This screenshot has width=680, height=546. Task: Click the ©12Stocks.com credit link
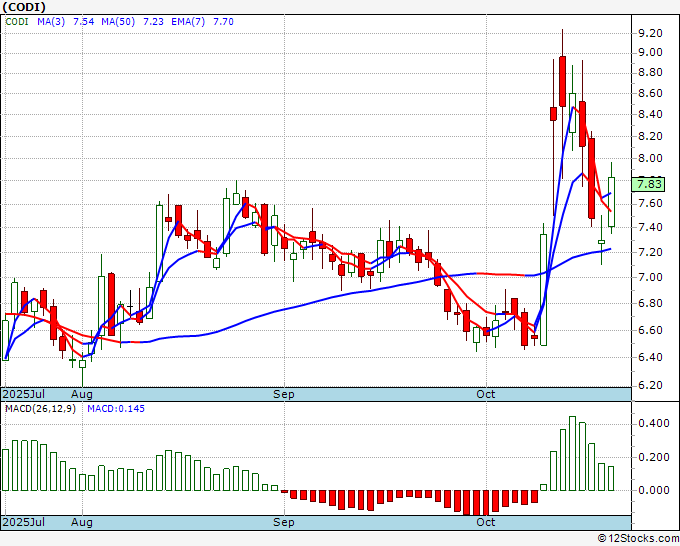(x=638, y=539)
